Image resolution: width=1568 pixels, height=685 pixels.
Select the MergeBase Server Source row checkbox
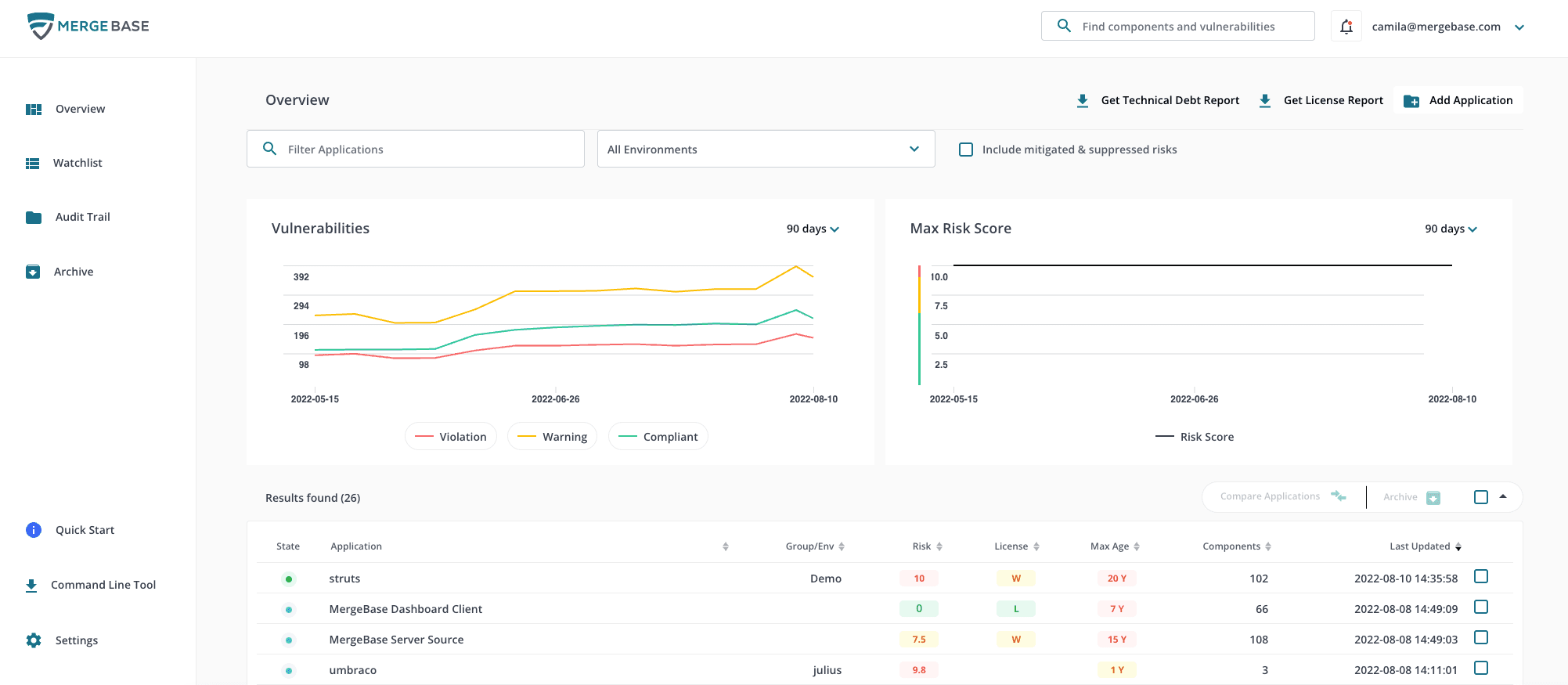coord(1481,637)
